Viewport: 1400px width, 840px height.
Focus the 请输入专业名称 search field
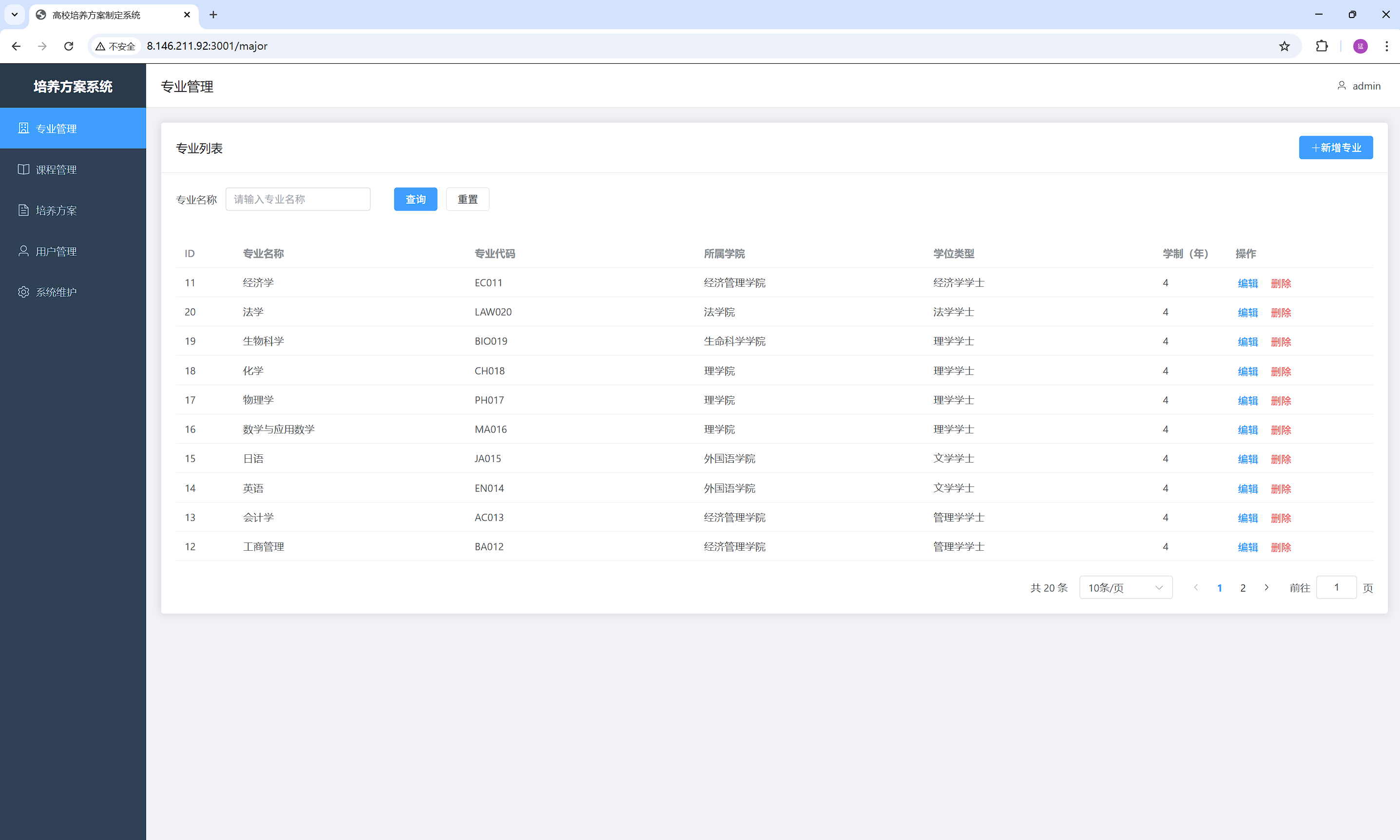(x=298, y=199)
